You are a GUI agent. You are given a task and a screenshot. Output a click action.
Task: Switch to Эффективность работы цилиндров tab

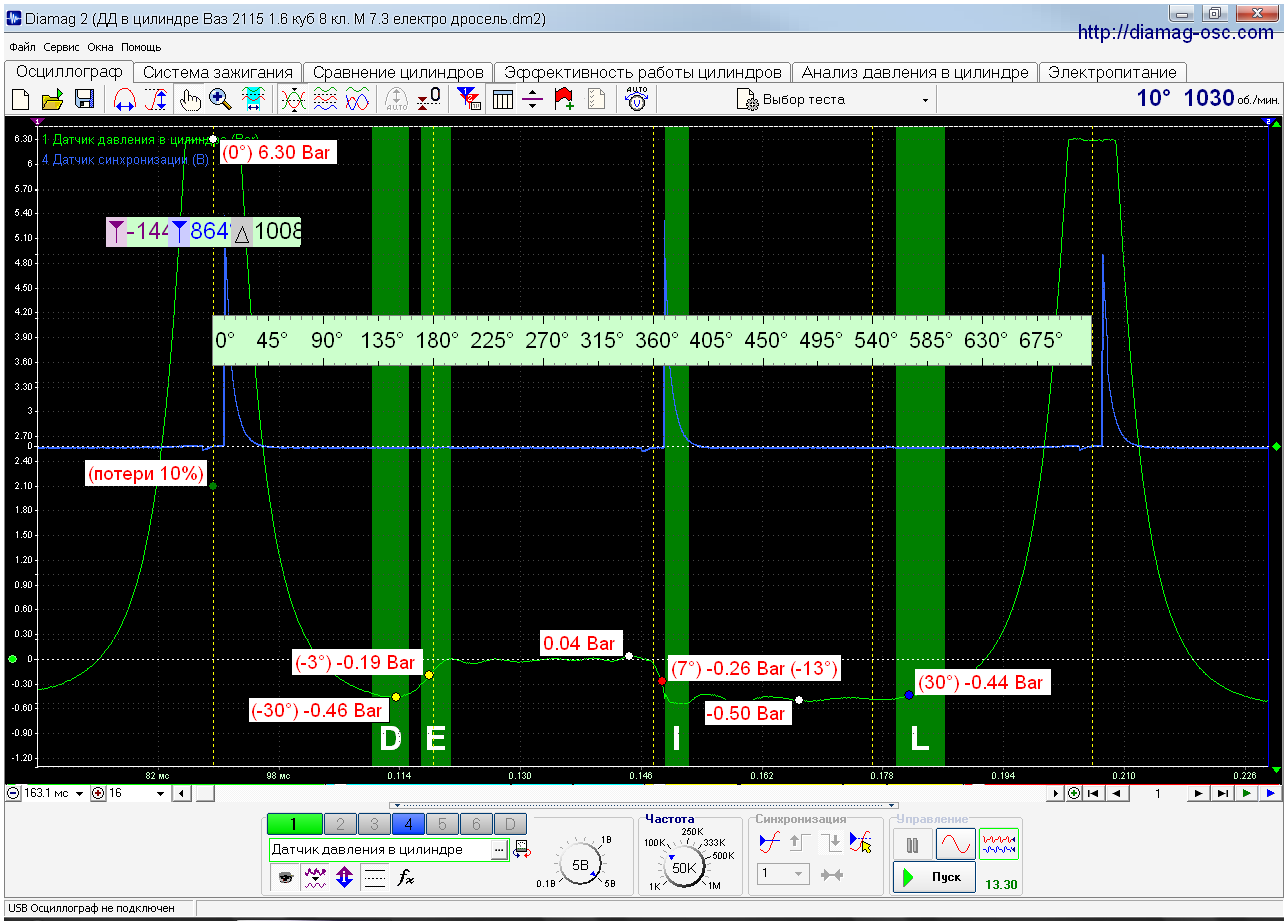[643, 72]
